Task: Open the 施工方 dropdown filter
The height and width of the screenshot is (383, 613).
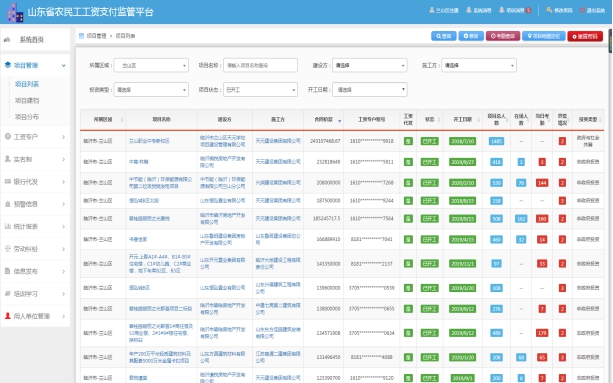Action: tap(479, 65)
